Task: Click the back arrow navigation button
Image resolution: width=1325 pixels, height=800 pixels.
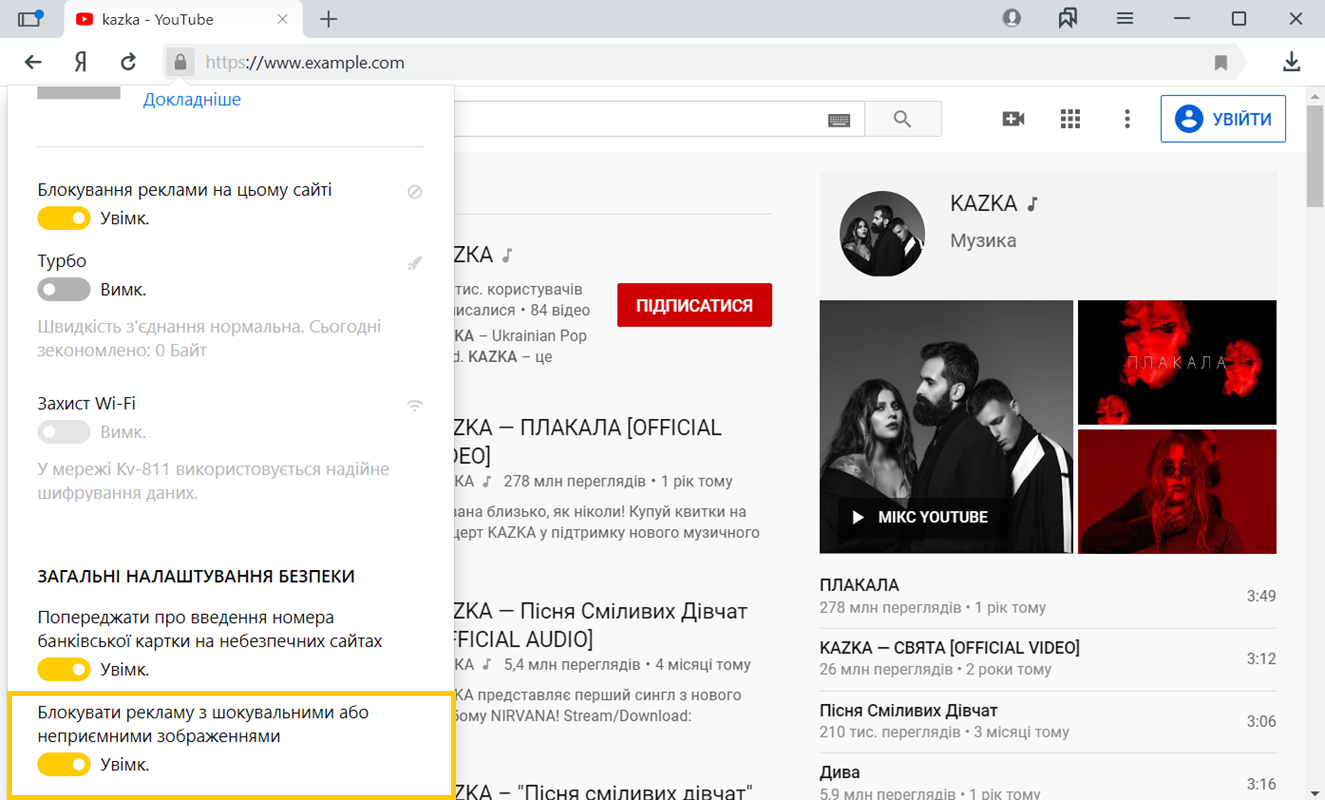Action: 33,62
